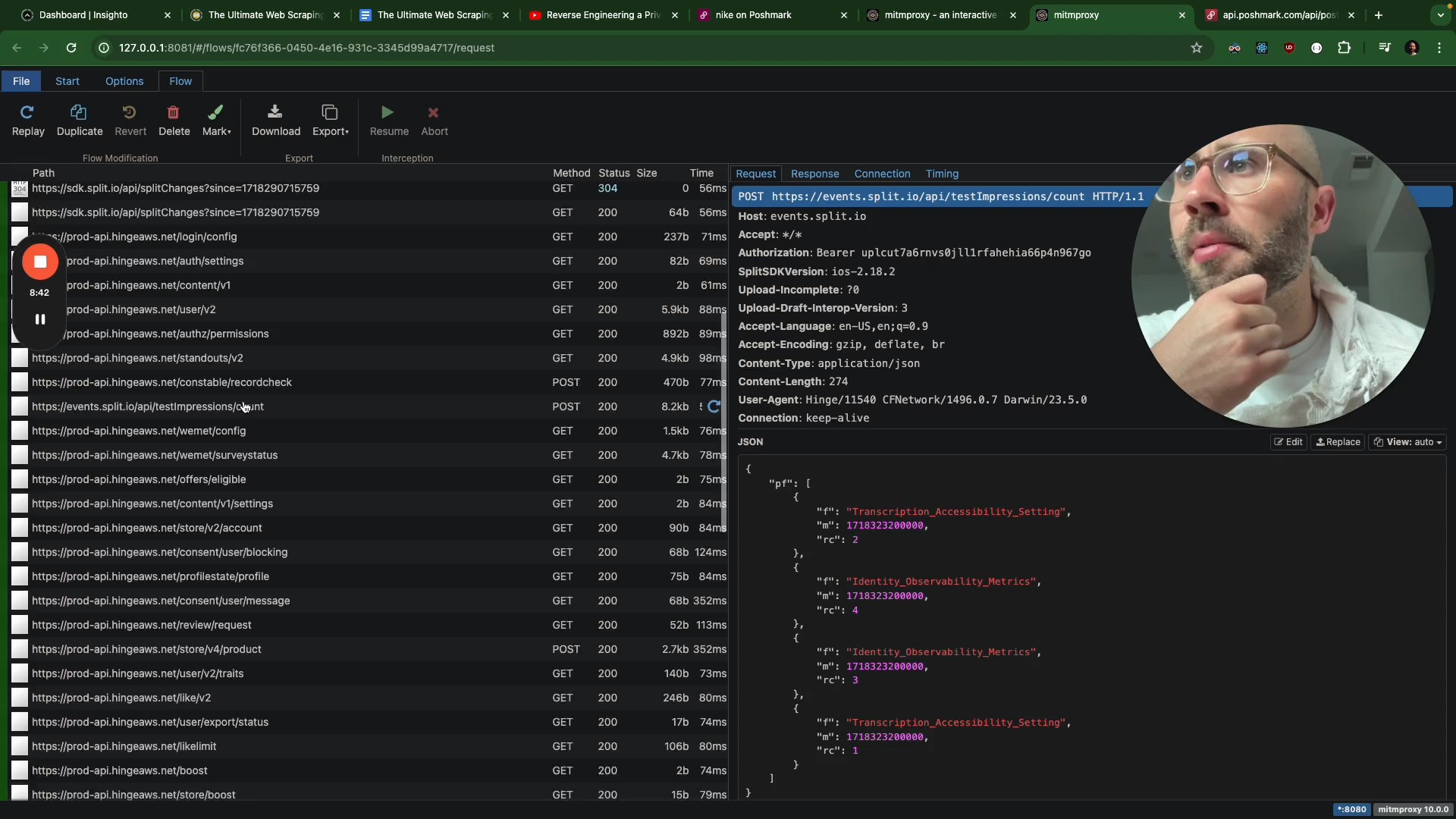Screen dimensions: 1456x819
Task: Click the Resume interception icon
Action: tap(388, 113)
